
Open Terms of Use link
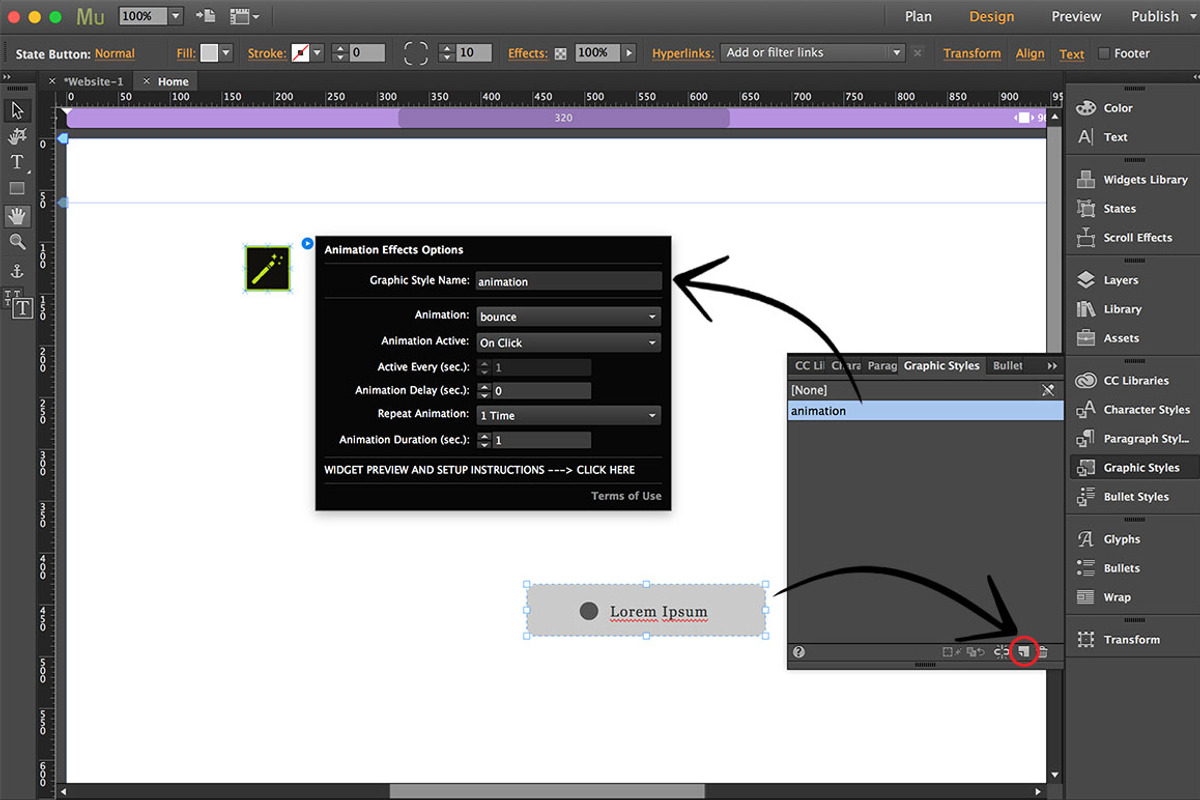[x=626, y=496]
